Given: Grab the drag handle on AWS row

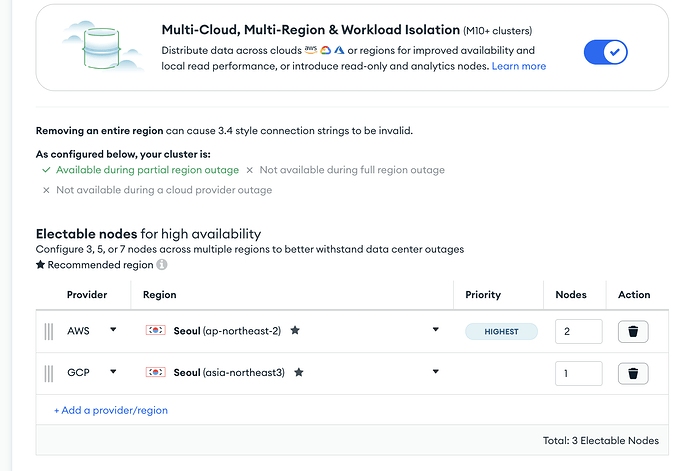Looking at the screenshot, I should click(48, 331).
